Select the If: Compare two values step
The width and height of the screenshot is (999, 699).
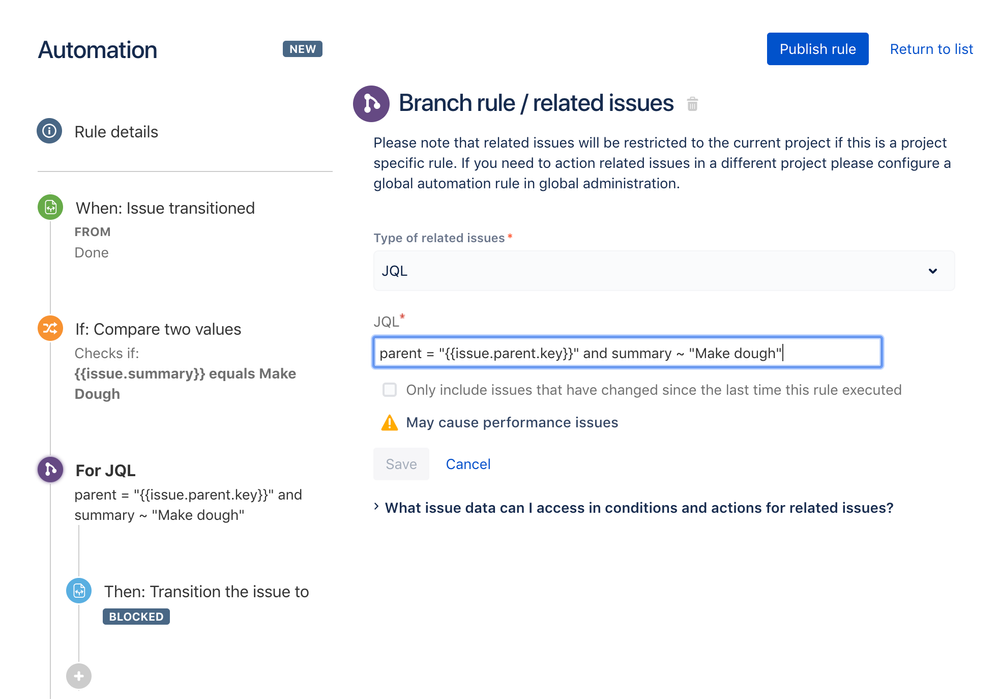coord(158,329)
